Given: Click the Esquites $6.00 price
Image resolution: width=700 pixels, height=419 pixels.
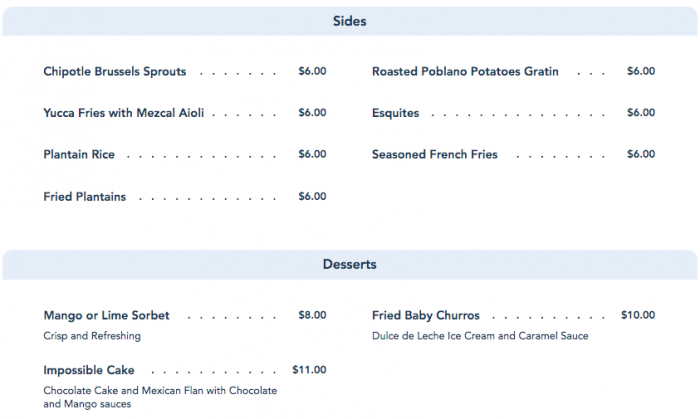Looking at the screenshot, I should (641, 113).
